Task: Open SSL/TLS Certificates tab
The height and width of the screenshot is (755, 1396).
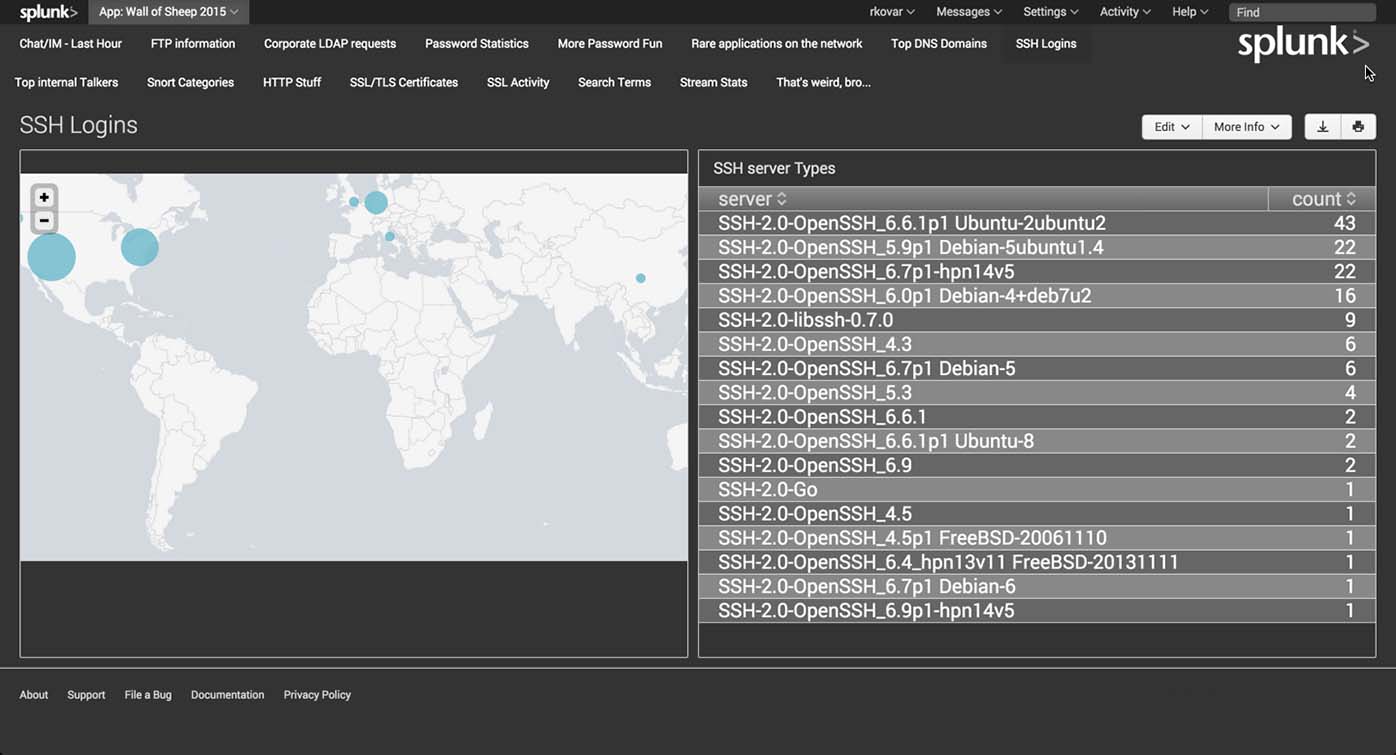Action: [404, 83]
